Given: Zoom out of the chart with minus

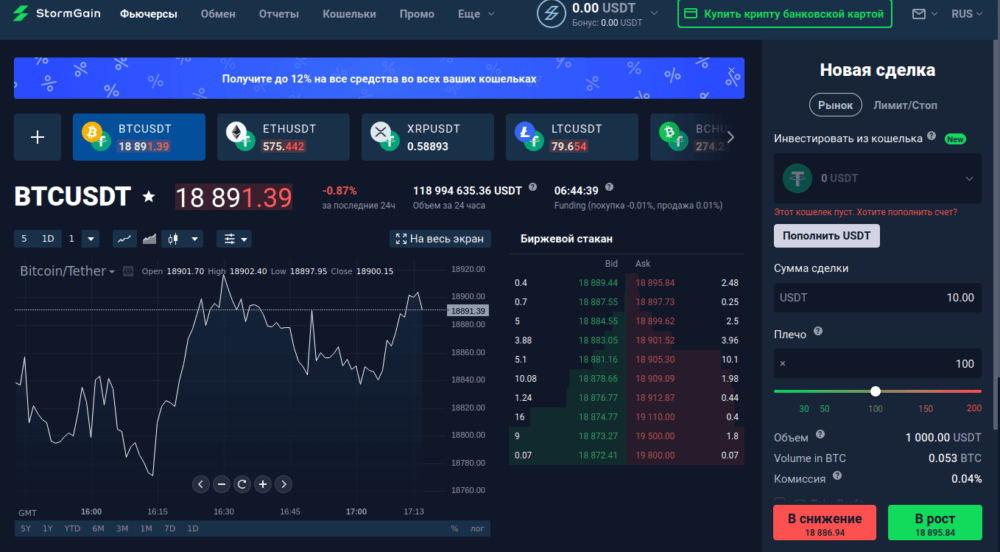Looking at the screenshot, I should (221, 484).
